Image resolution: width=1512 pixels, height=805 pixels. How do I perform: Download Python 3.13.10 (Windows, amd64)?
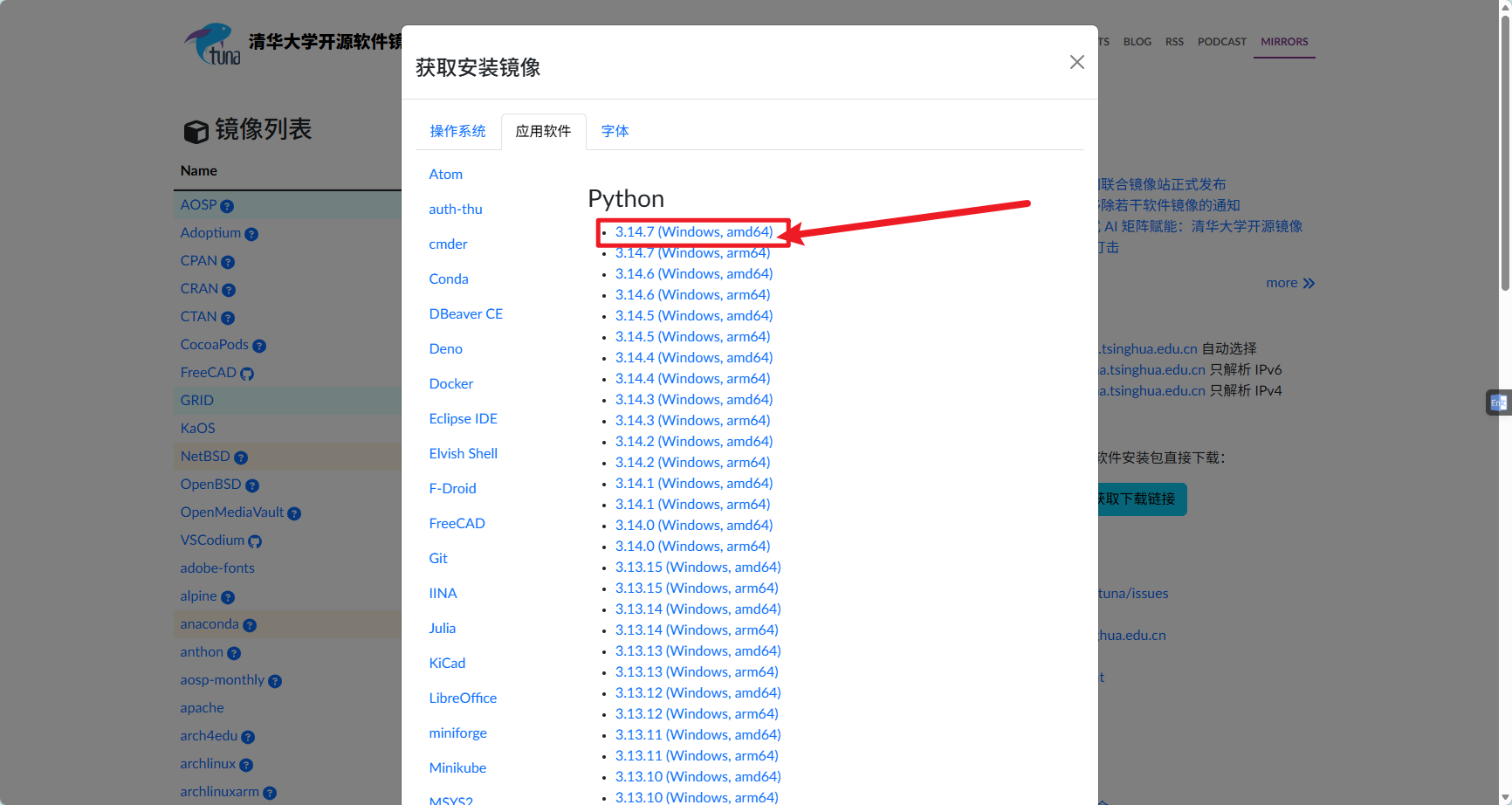click(x=698, y=777)
